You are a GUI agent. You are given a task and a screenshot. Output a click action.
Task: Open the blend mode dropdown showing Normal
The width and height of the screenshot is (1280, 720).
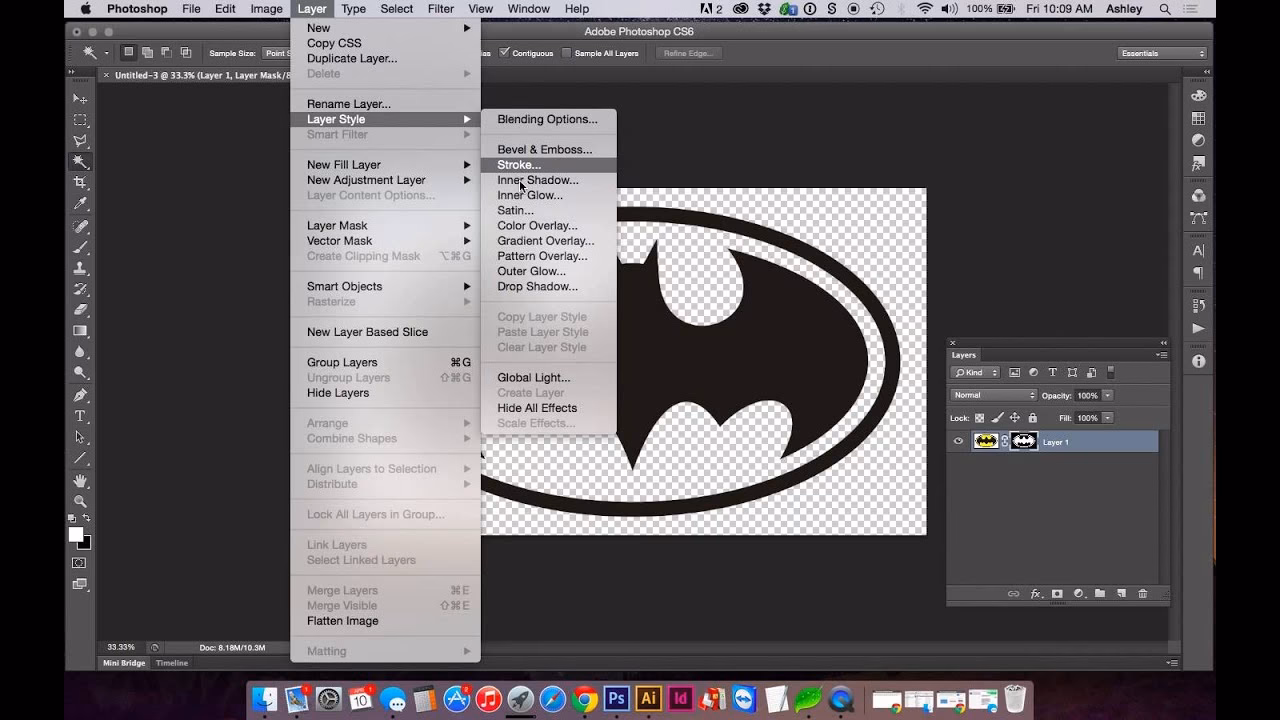coord(994,395)
